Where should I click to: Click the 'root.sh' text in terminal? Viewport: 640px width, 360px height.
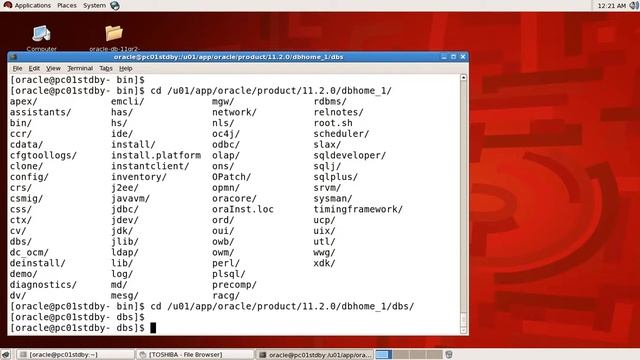333,123
